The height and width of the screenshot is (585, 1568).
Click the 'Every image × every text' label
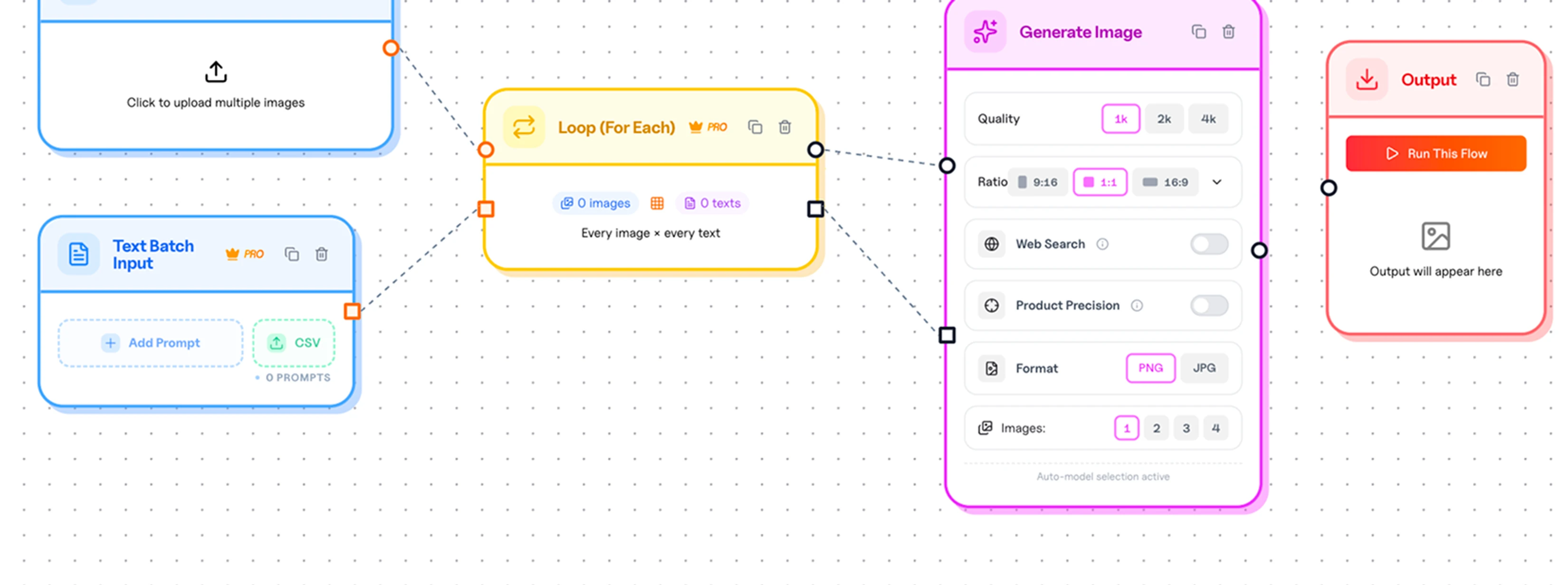pyautogui.click(x=650, y=233)
